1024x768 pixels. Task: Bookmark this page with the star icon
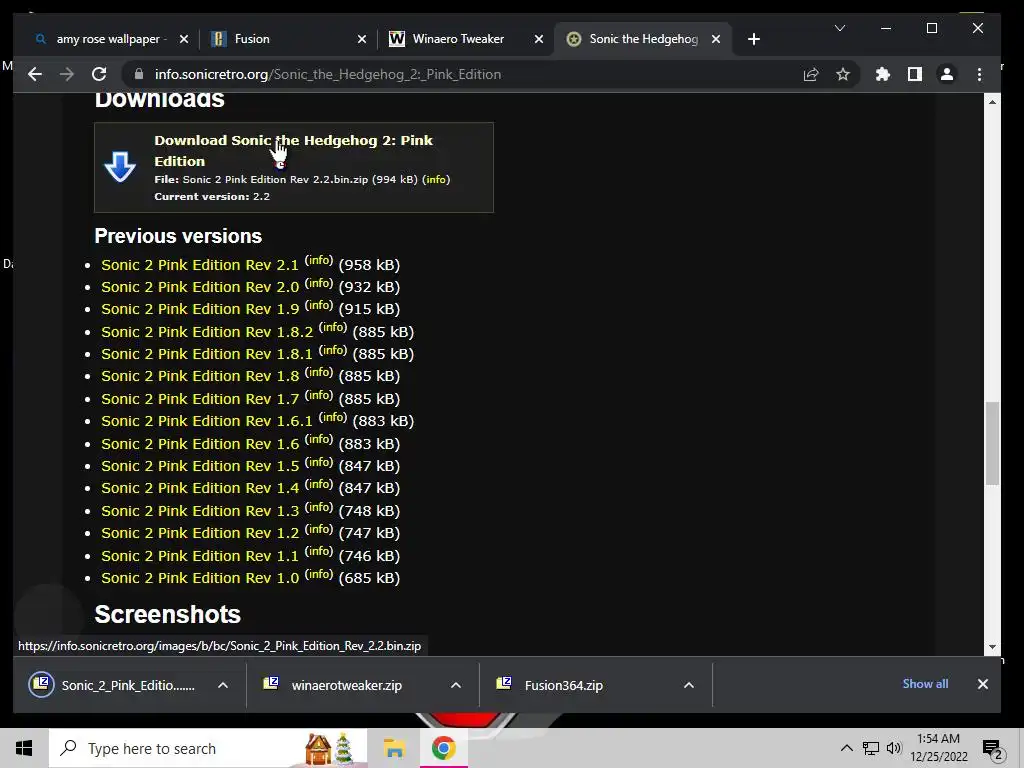pyautogui.click(x=843, y=74)
